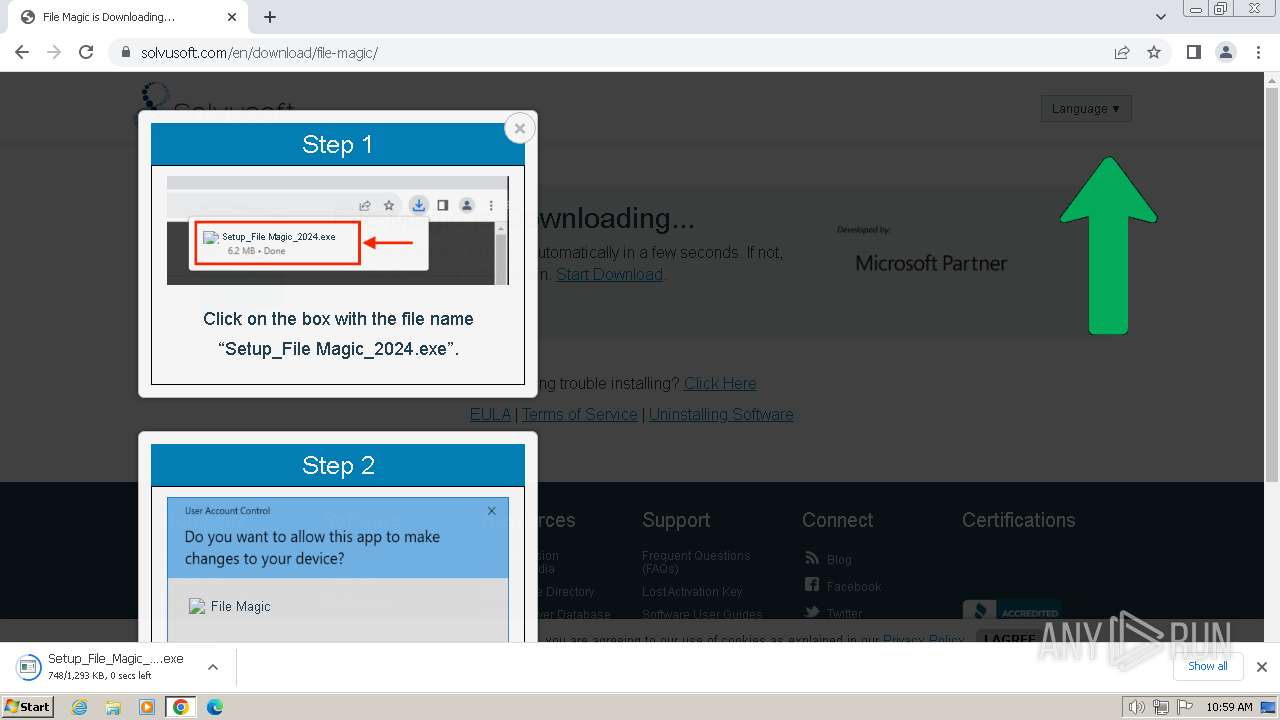Open the Software User Guides footer link
This screenshot has height=720, width=1280.
click(702, 614)
